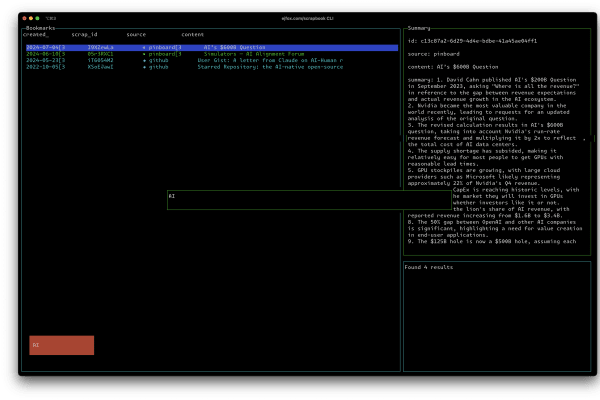Minimize the terminal with yellow button
The width and height of the screenshot is (600, 400).
click(31, 18)
